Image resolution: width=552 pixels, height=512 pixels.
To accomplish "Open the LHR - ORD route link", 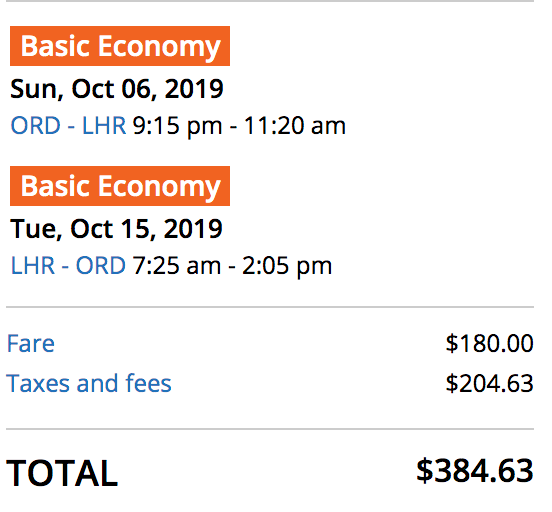I will coord(68,266).
